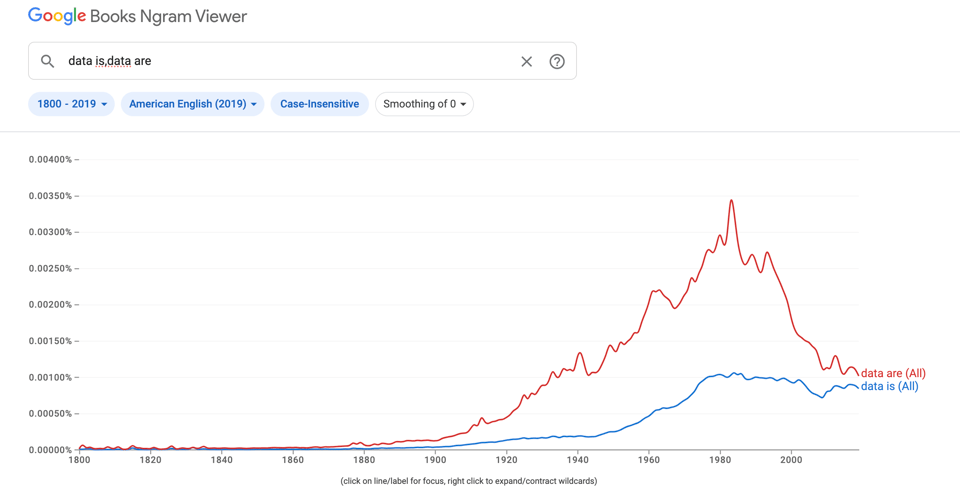Open the help question mark icon
The image size is (960, 493).
click(557, 61)
